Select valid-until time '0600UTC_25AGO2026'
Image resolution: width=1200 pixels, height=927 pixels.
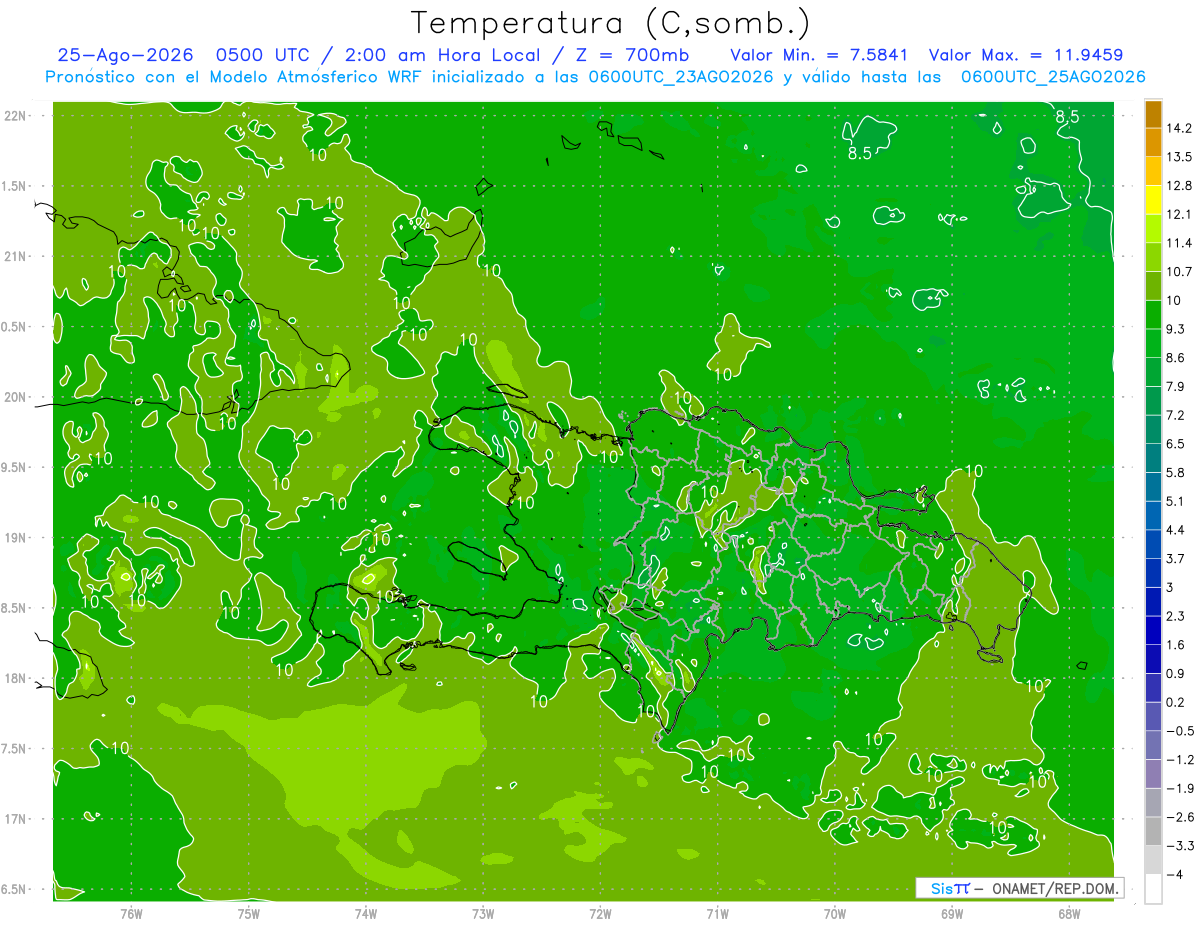point(1053,77)
